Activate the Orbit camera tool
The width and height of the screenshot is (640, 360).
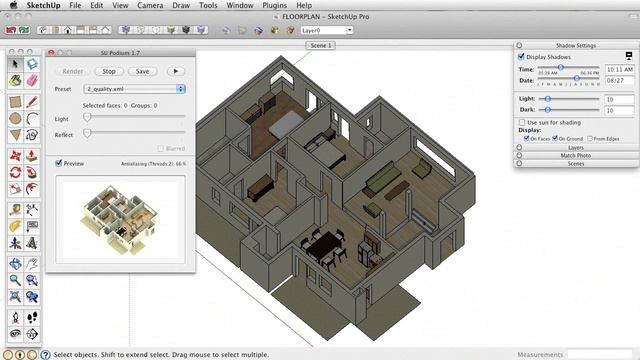click(x=16, y=264)
